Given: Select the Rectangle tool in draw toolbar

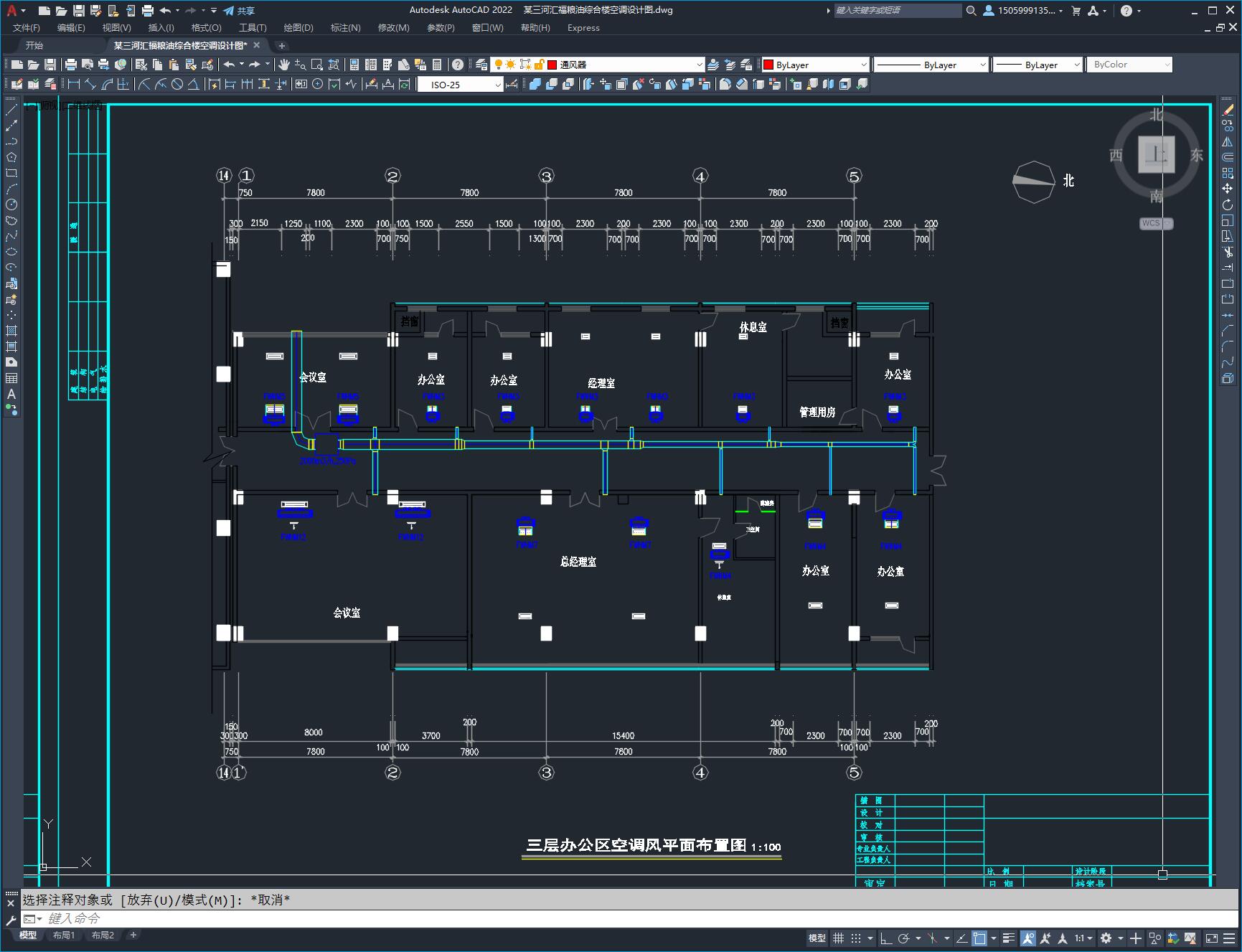Looking at the screenshot, I should [11, 173].
